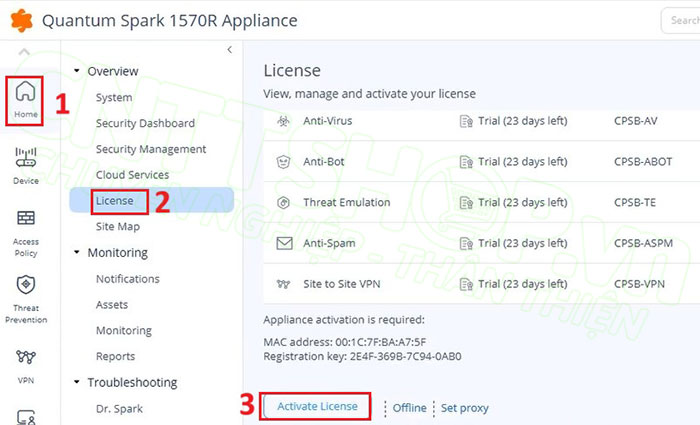Select the License menu item

pos(152,200)
